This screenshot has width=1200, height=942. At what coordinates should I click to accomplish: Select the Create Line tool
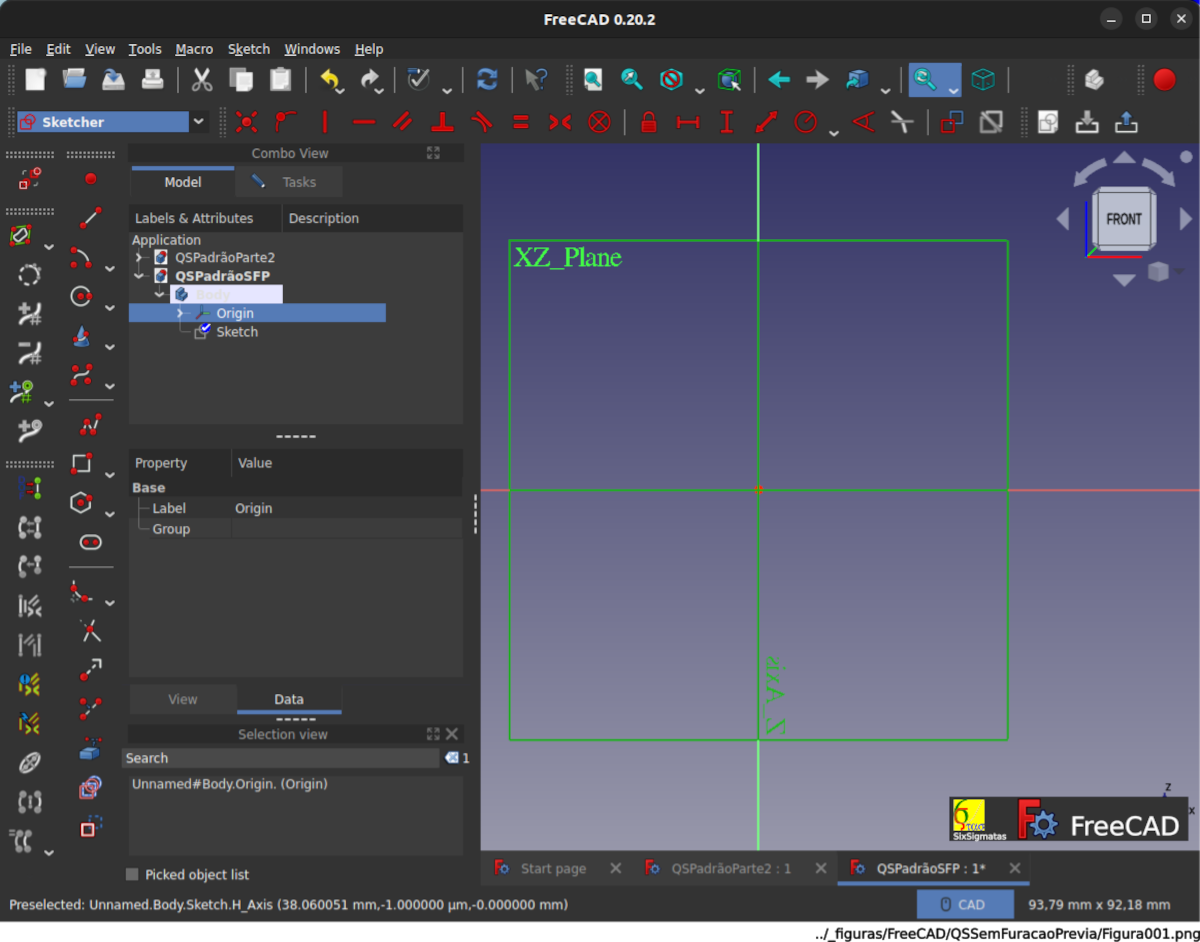pos(90,218)
